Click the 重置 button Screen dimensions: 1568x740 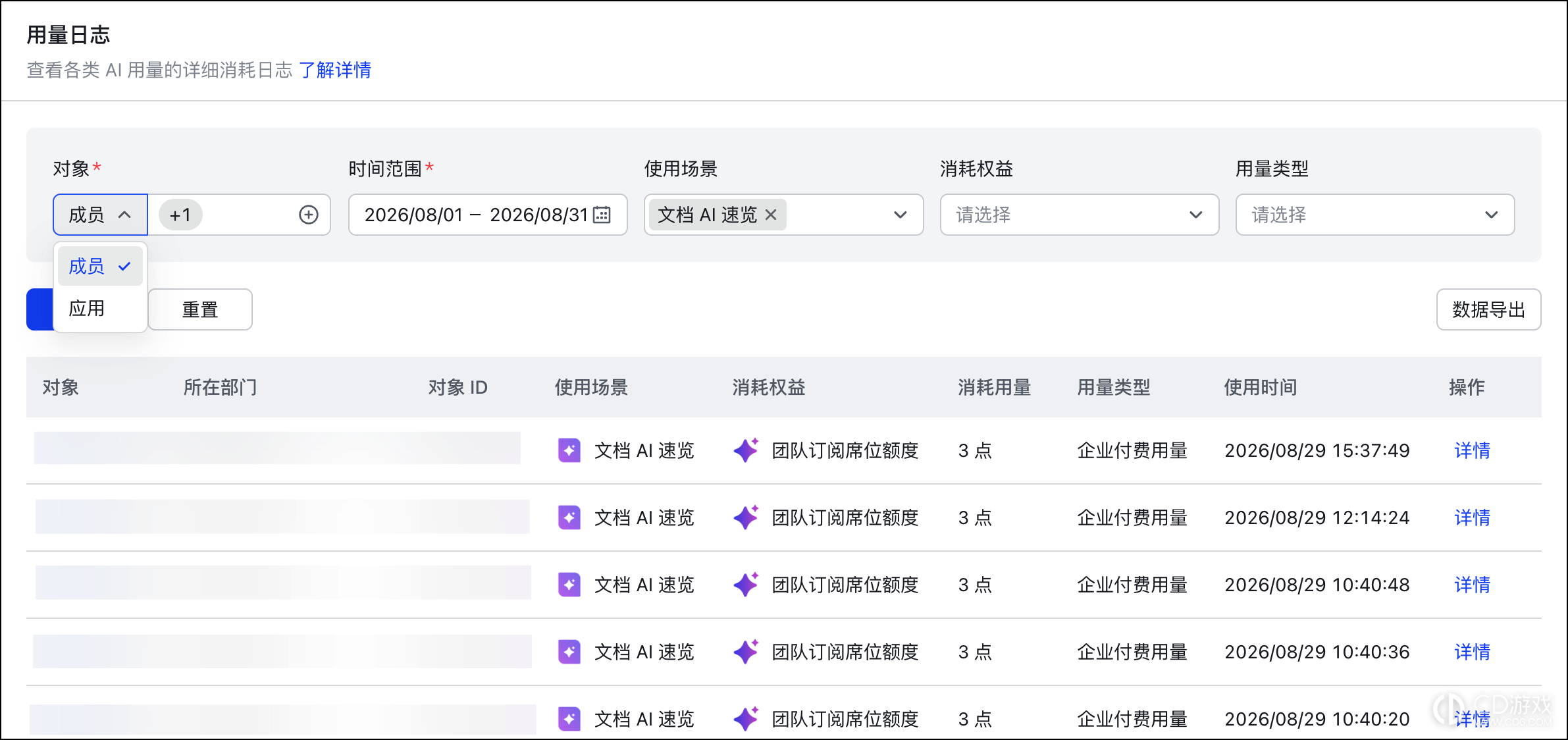(200, 309)
